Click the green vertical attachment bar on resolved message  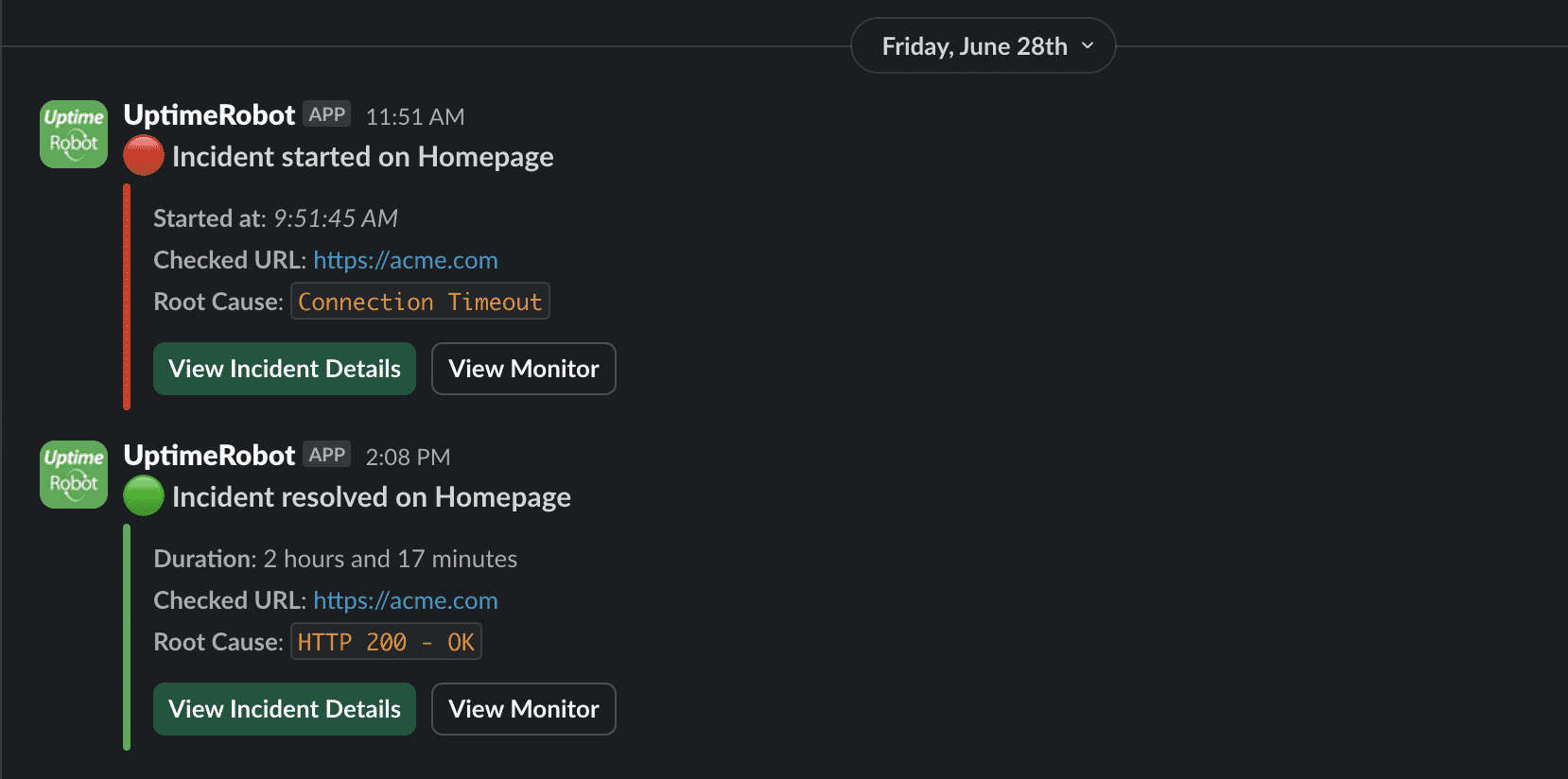127,641
